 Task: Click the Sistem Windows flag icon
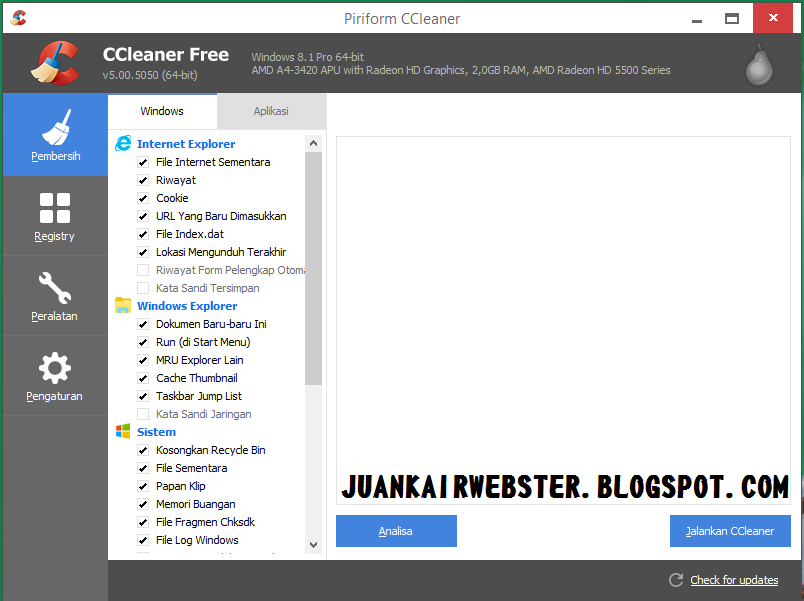tap(123, 431)
